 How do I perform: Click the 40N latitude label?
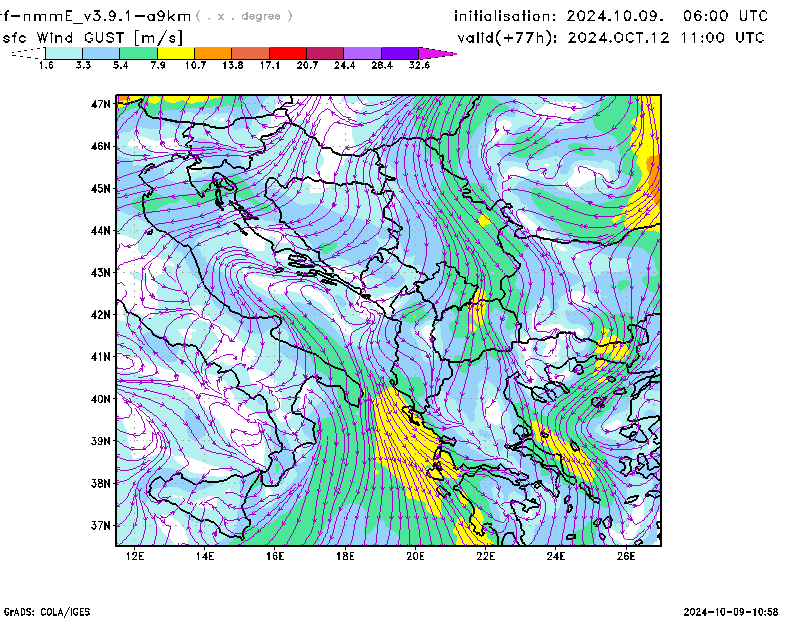pos(101,399)
